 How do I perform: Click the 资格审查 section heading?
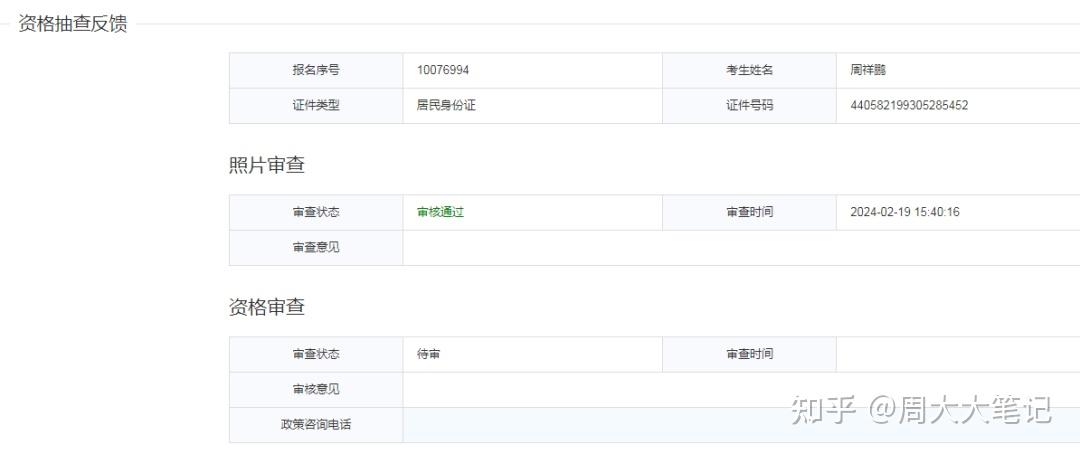point(267,307)
